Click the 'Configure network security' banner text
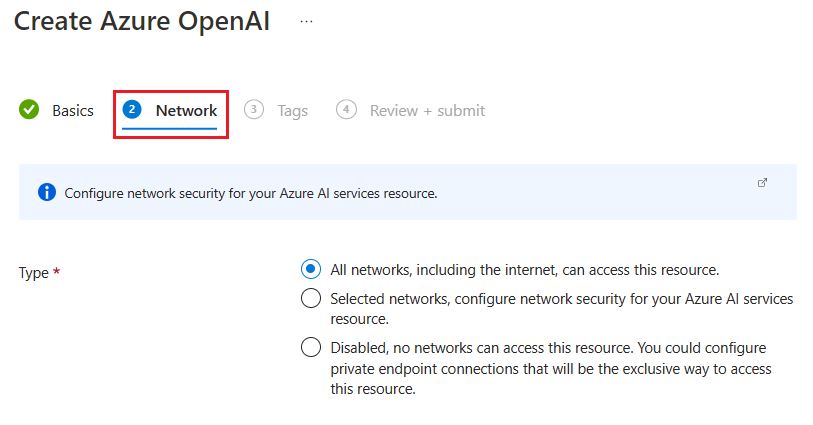Screen dimensions: 813x425 pyautogui.click(x=251, y=193)
